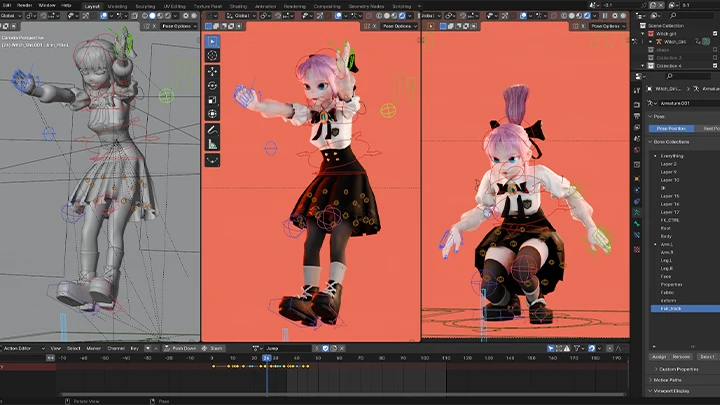Click the Rest Position button
The width and height of the screenshot is (720, 405).
point(707,129)
